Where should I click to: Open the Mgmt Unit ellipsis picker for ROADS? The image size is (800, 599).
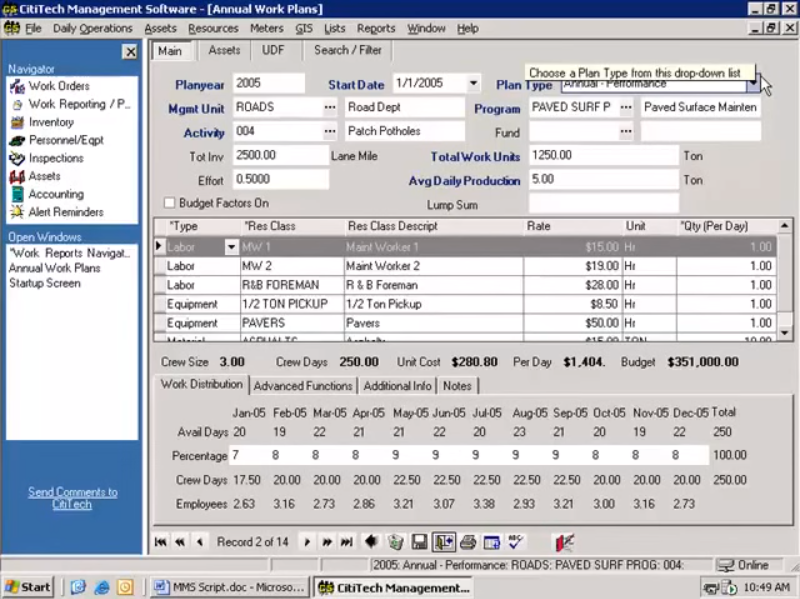click(x=330, y=107)
